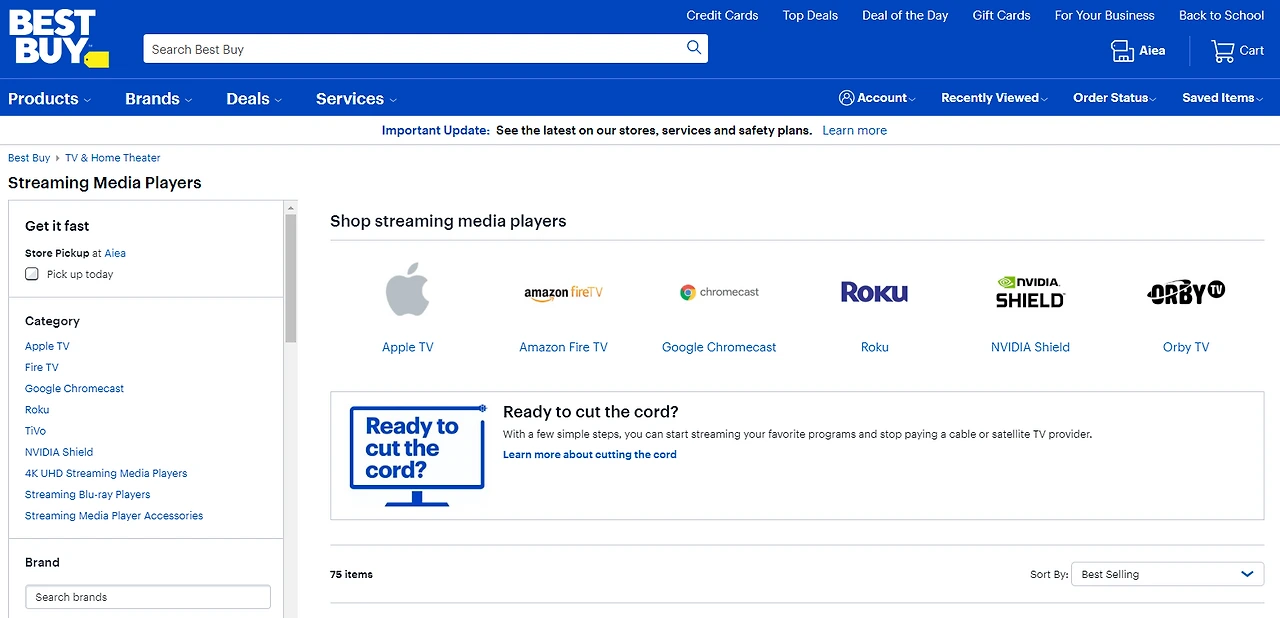Click the NVIDIA Shield text link
This screenshot has height=618, width=1280.
(x=1030, y=347)
